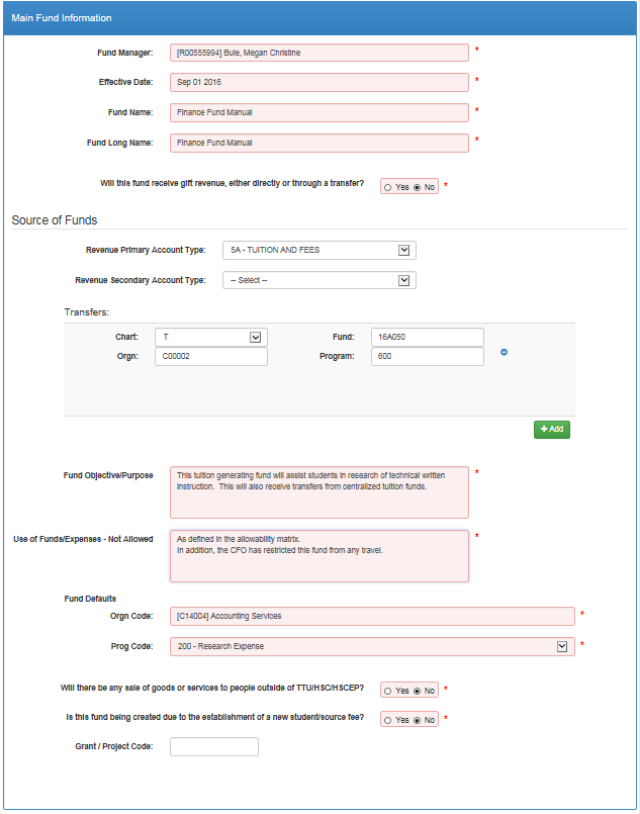Click the Fund Defaults label
This screenshot has width=640, height=814.
pyautogui.click(x=90, y=599)
